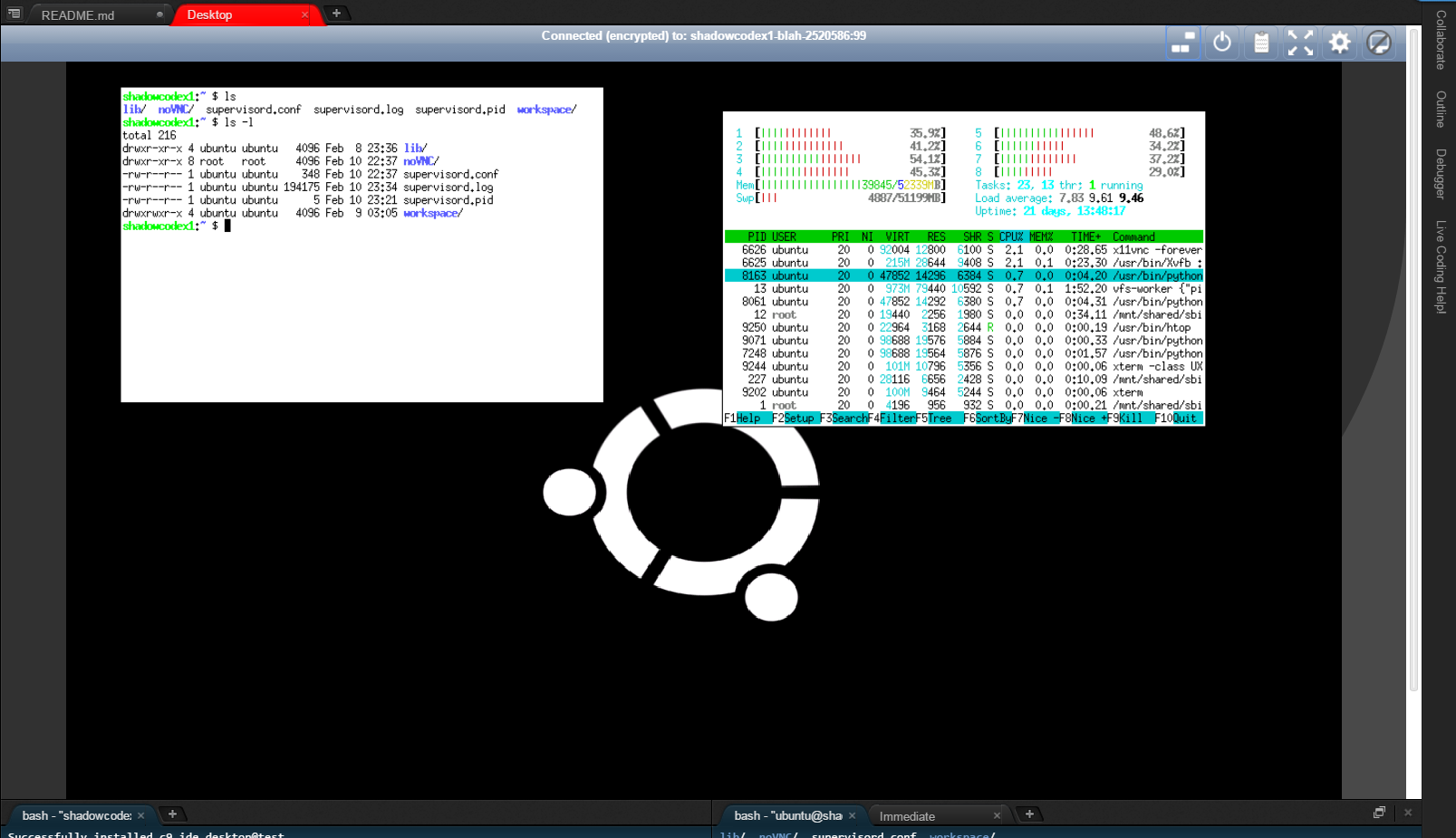Click the htop Command column header
This screenshot has width=1456, height=838.
click(1133, 236)
